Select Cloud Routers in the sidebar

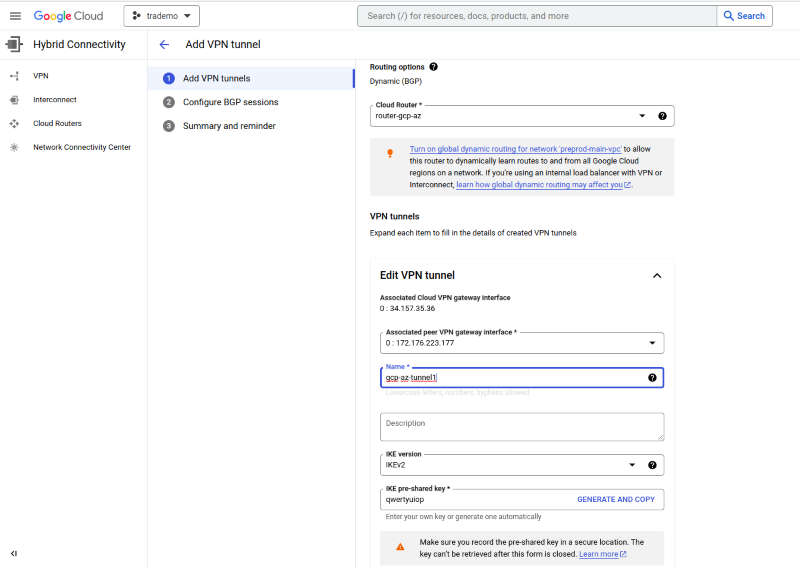57,124
